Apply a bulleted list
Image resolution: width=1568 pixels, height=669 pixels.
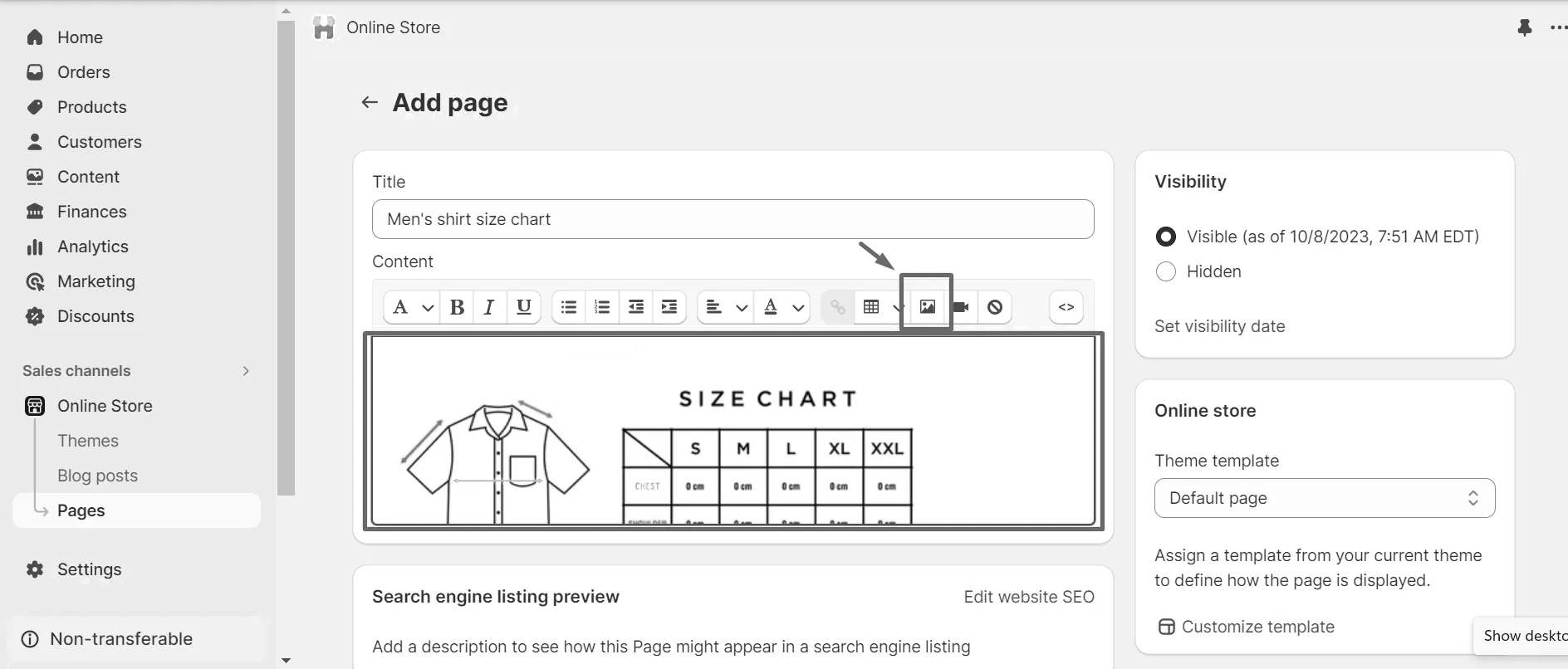click(x=568, y=306)
